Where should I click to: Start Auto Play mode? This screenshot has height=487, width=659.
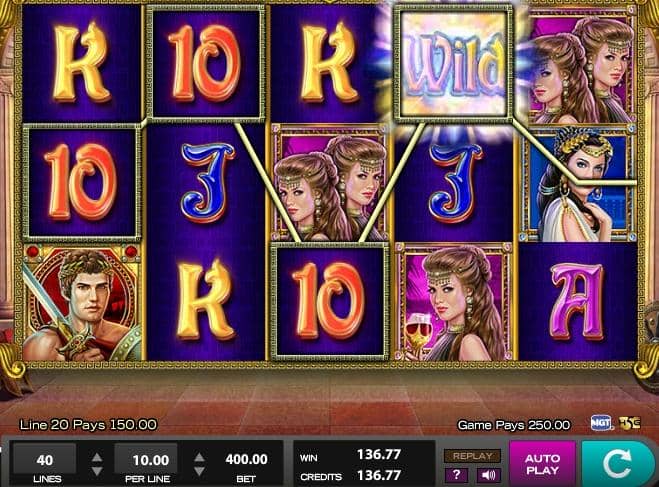542,463
